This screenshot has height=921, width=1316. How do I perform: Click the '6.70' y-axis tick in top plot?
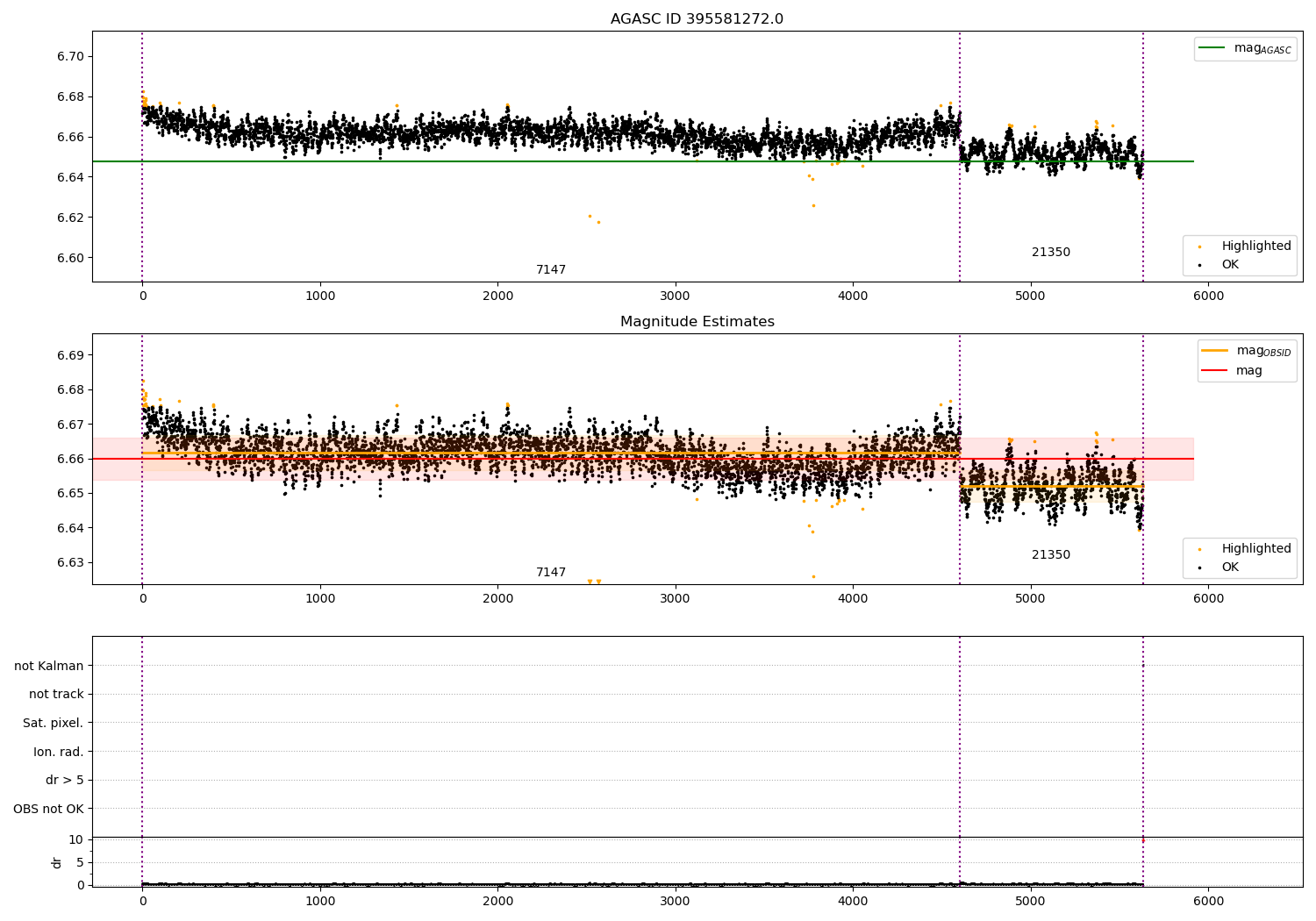pos(70,56)
